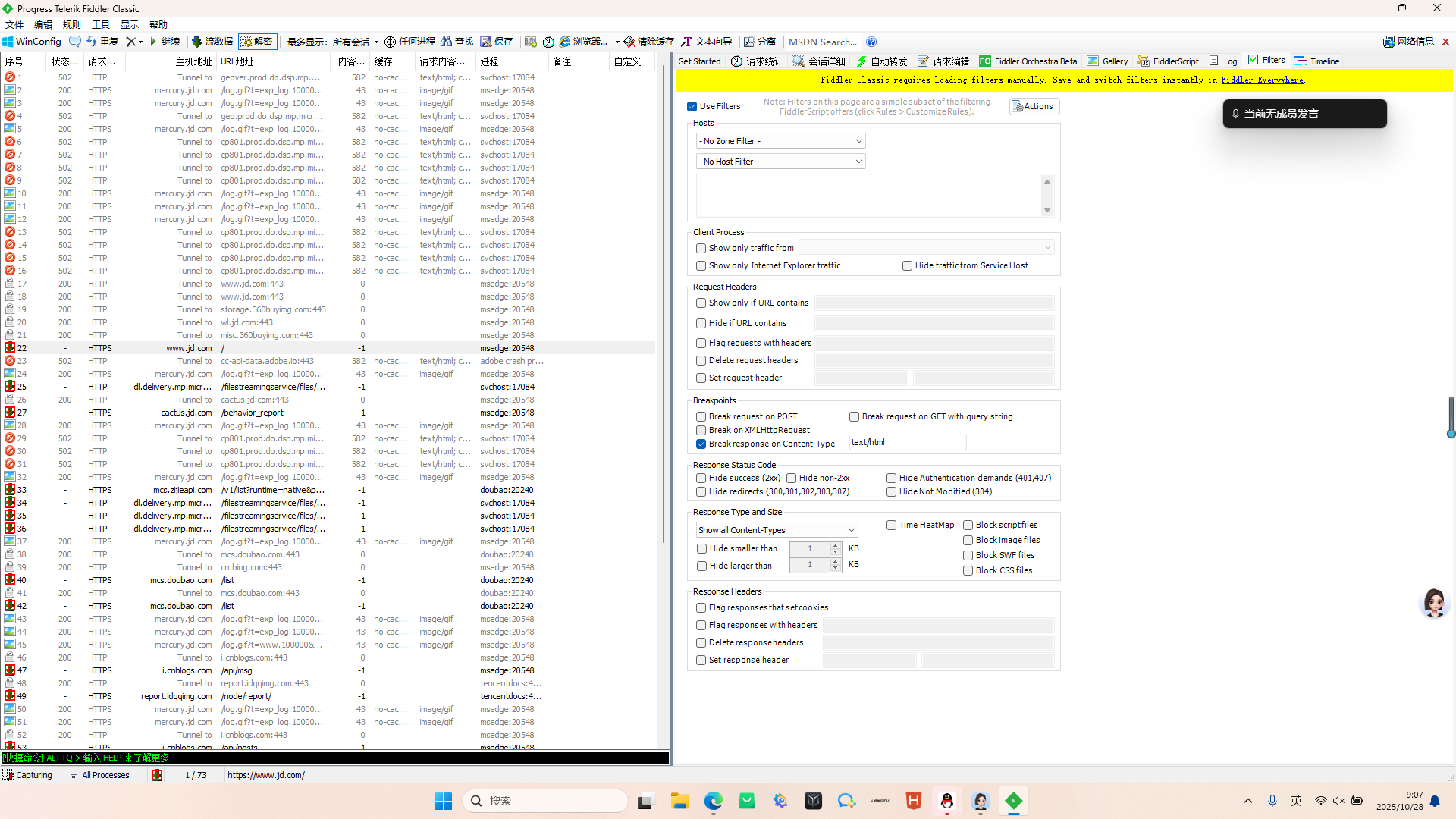Switch to the Timeline tab
Image resolution: width=1456 pixels, height=819 pixels.
pos(1318,61)
